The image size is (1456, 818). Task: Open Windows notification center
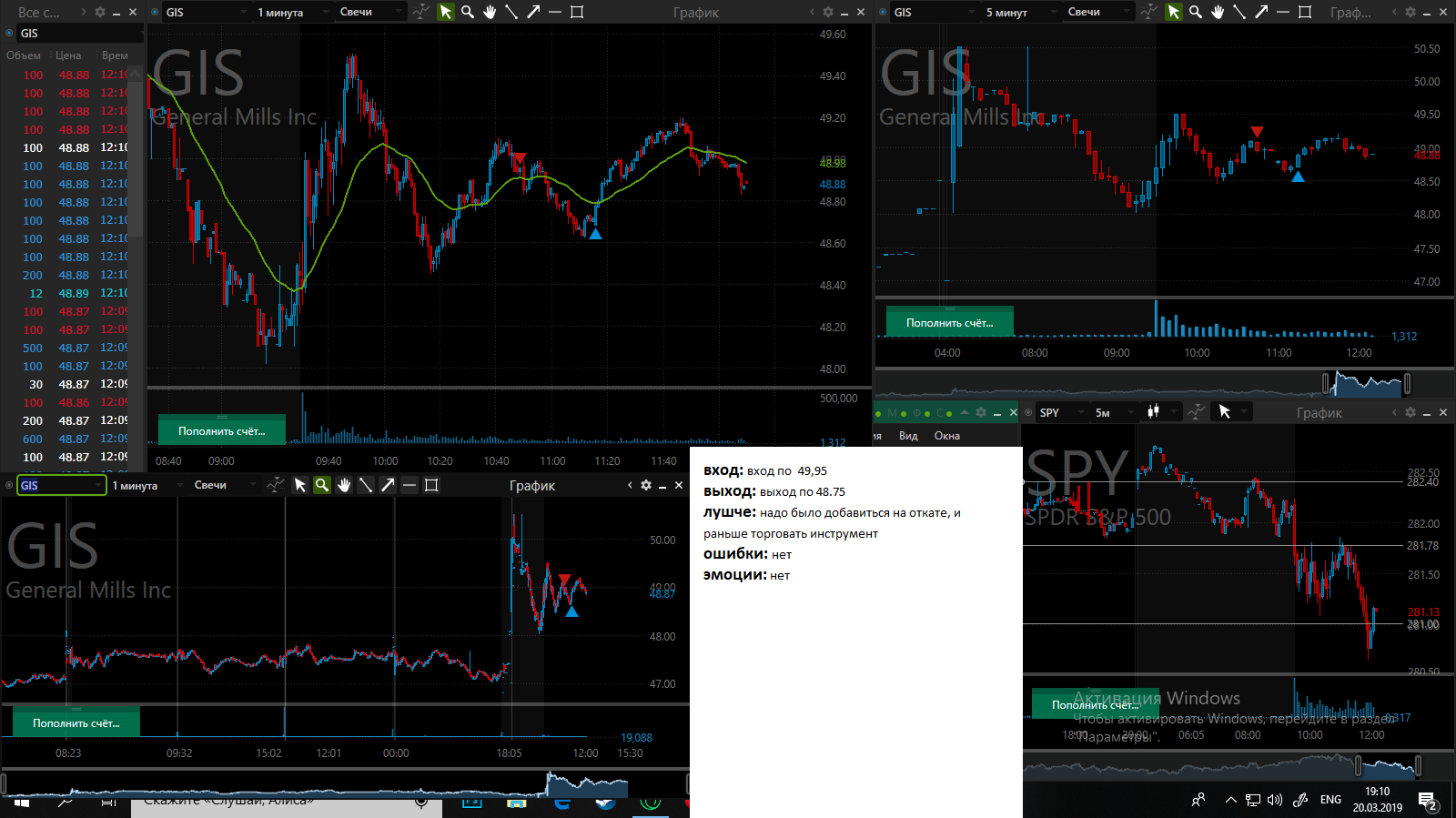coord(1427,801)
